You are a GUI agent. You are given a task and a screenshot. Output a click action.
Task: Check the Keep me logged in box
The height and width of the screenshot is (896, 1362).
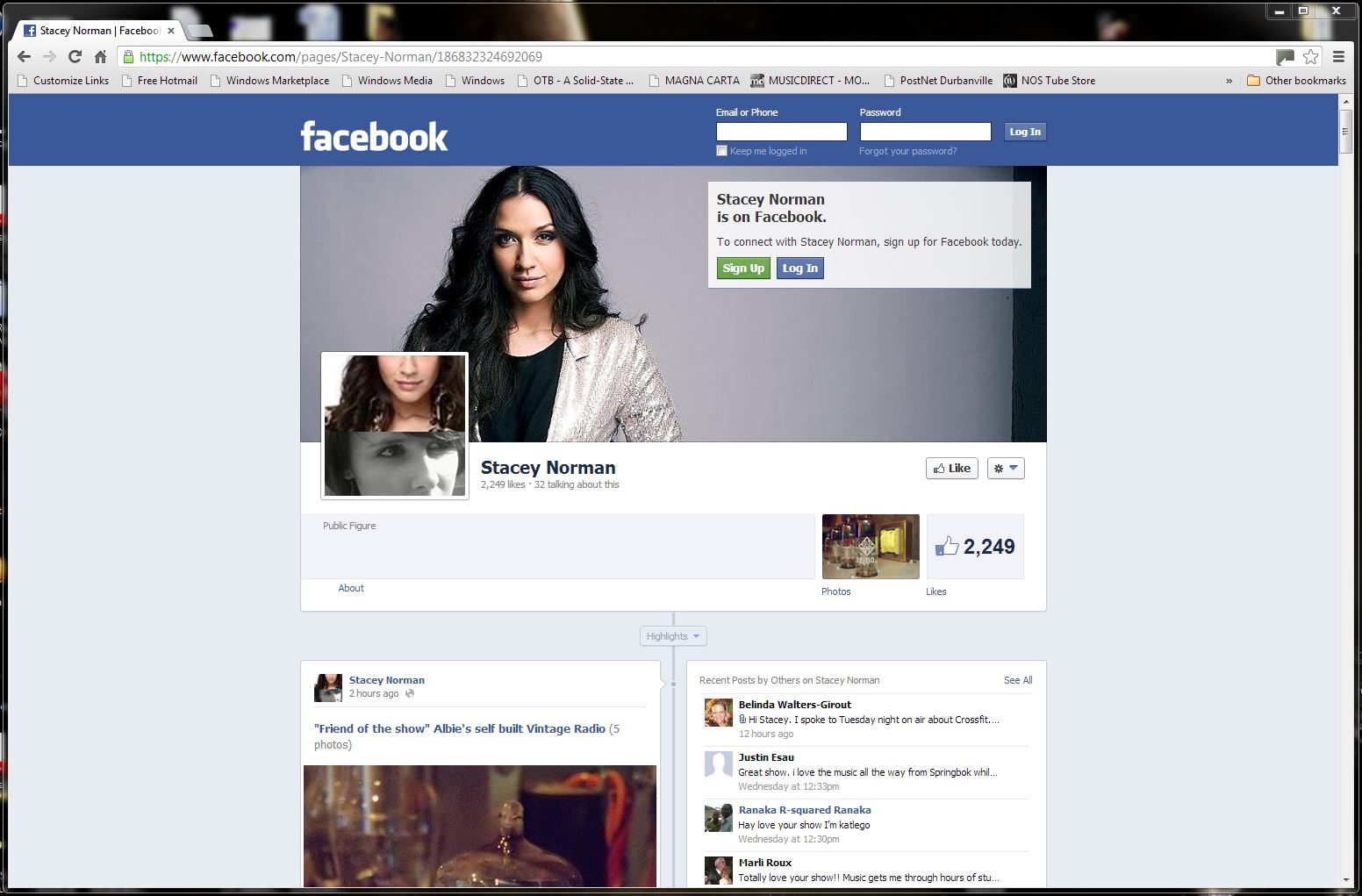(x=722, y=151)
